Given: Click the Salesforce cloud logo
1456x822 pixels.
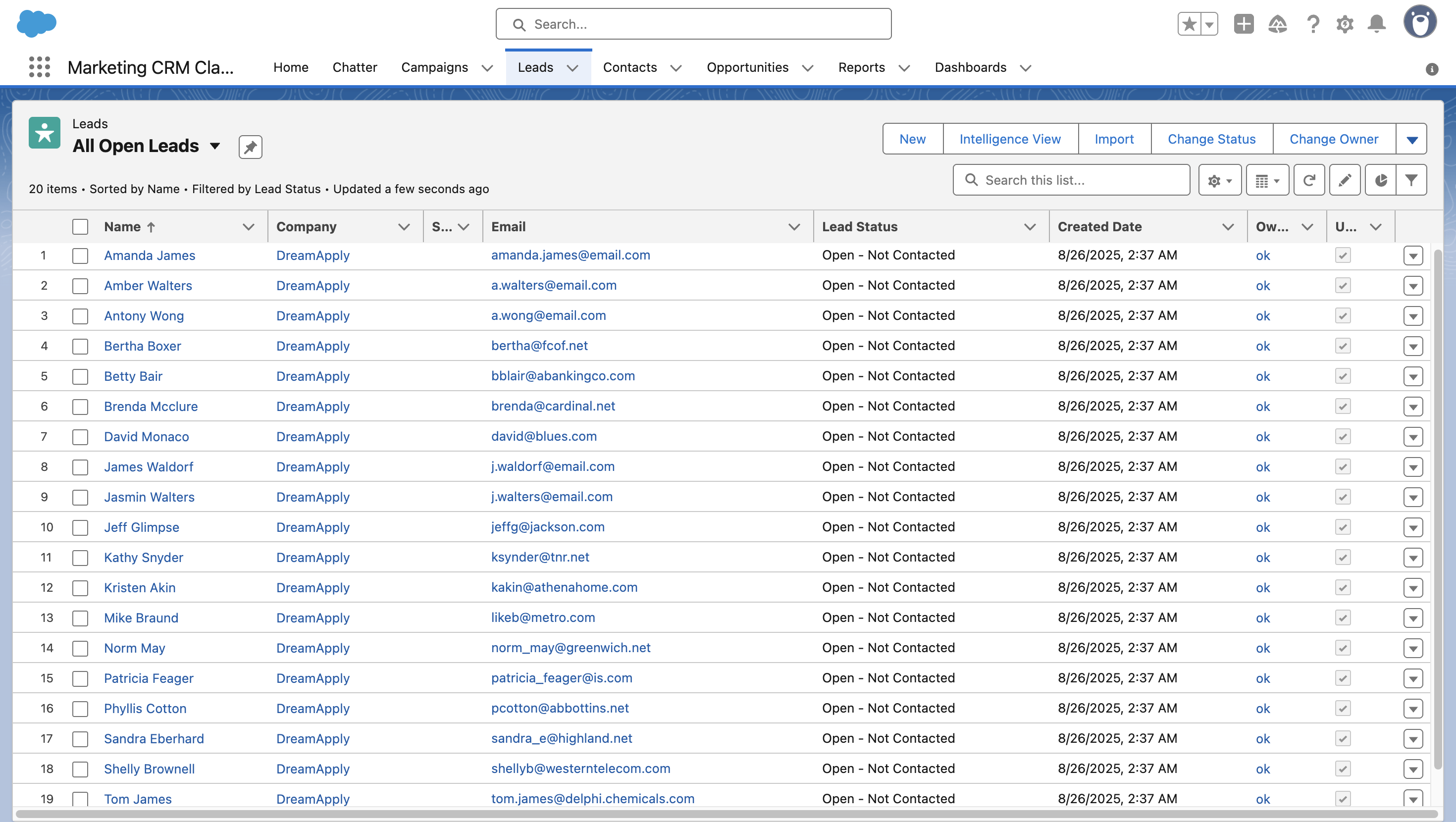Looking at the screenshot, I should coord(37,24).
